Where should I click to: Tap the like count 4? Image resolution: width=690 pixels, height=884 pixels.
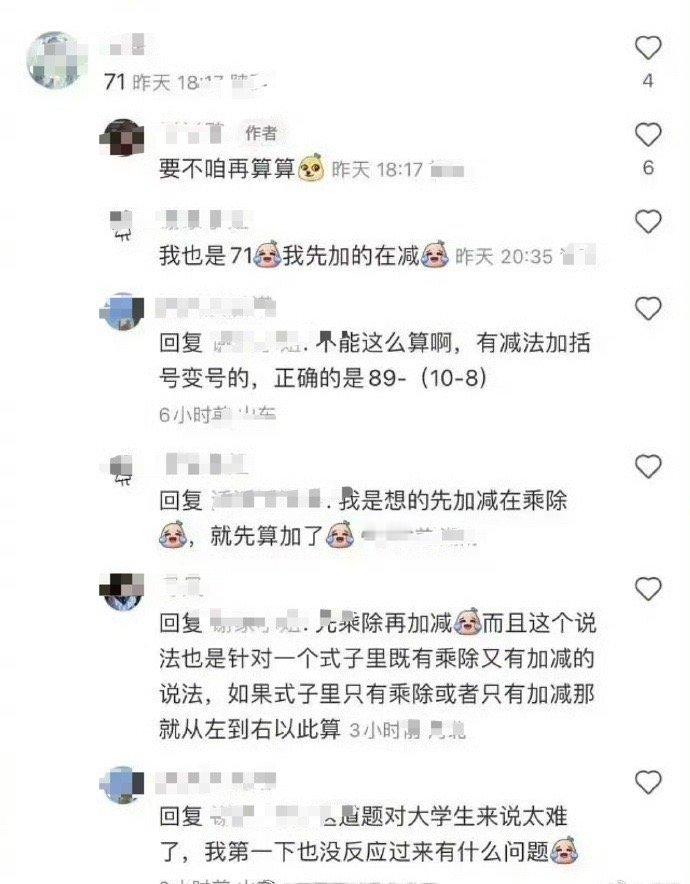[x=648, y=81]
